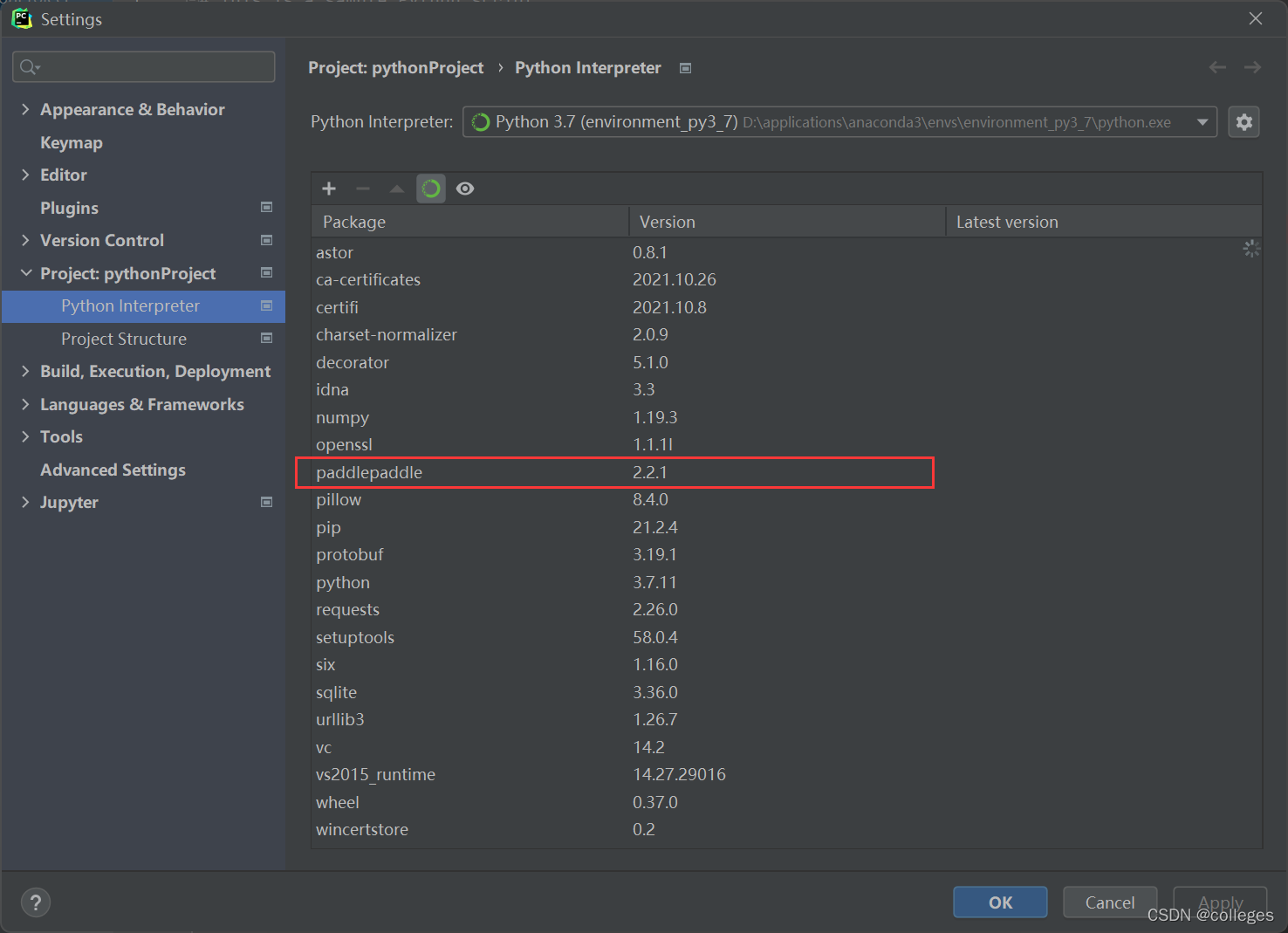Click the navigate back arrow
The height and width of the screenshot is (933, 1288).
point(1217,67)
